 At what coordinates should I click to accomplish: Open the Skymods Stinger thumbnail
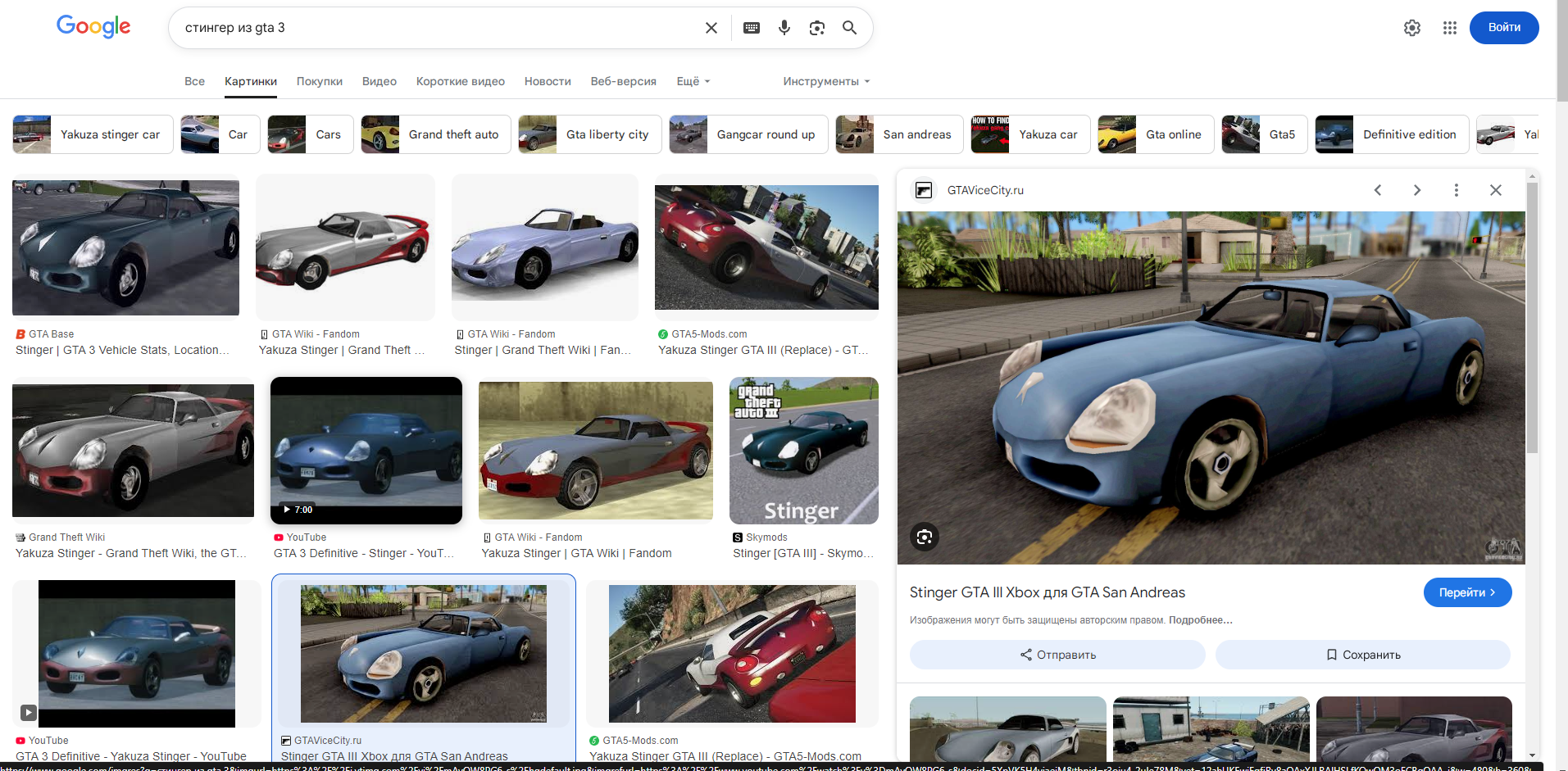tap(803, 451)
